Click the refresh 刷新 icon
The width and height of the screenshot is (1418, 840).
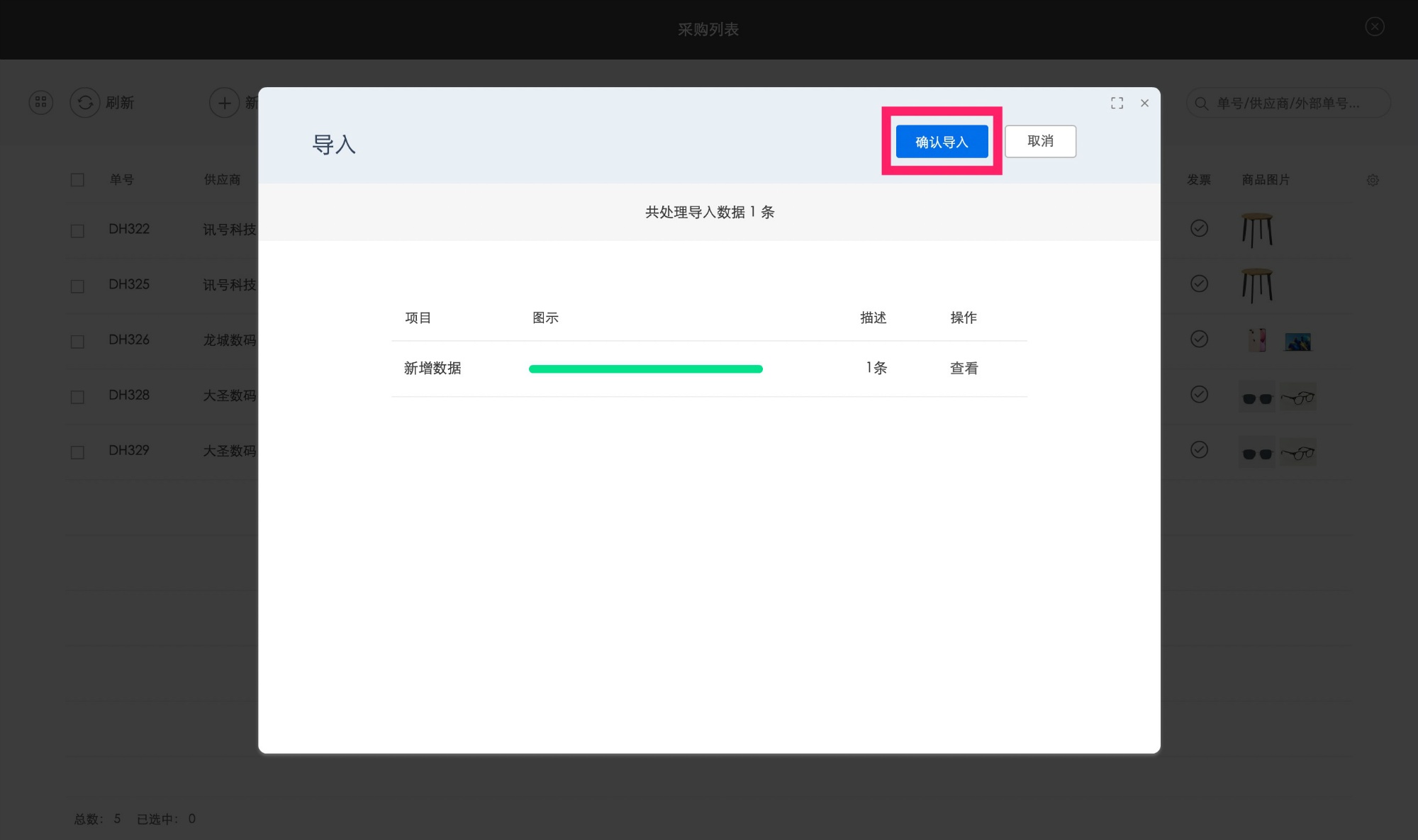[85, 103]
